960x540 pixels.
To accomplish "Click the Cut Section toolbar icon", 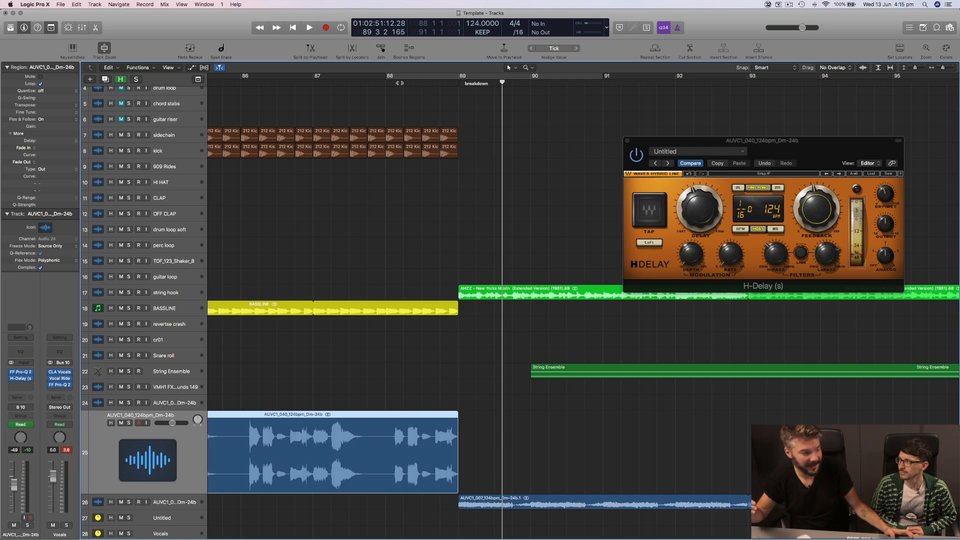I will [x=689, y=48].
